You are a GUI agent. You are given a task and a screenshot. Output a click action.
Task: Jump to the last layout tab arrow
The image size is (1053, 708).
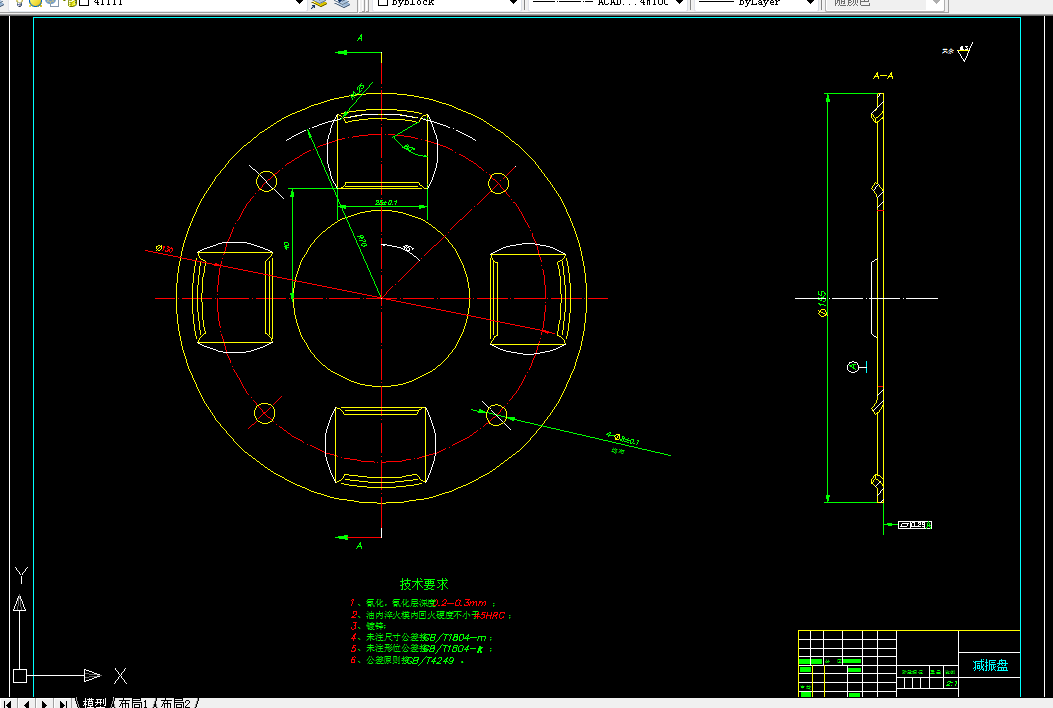coord(62,703)
